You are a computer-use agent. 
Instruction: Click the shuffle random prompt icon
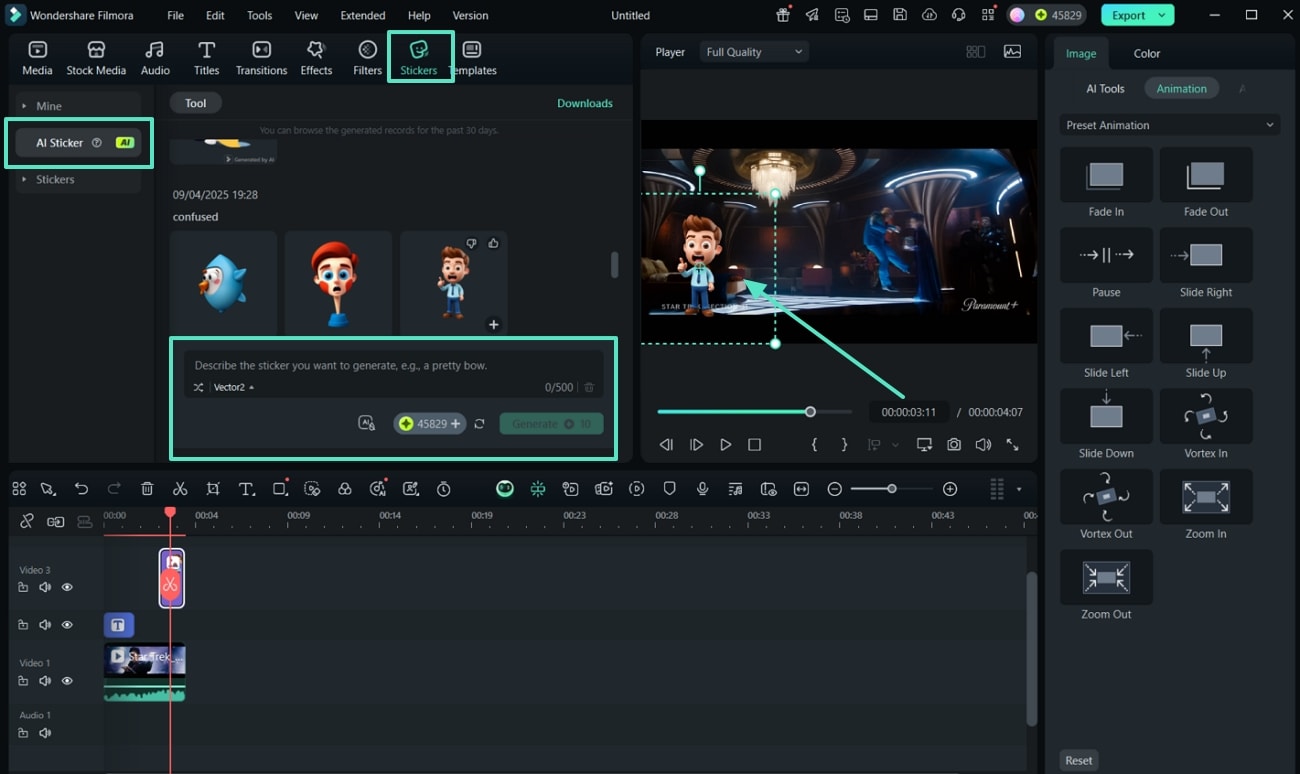[x=199, y=387]
